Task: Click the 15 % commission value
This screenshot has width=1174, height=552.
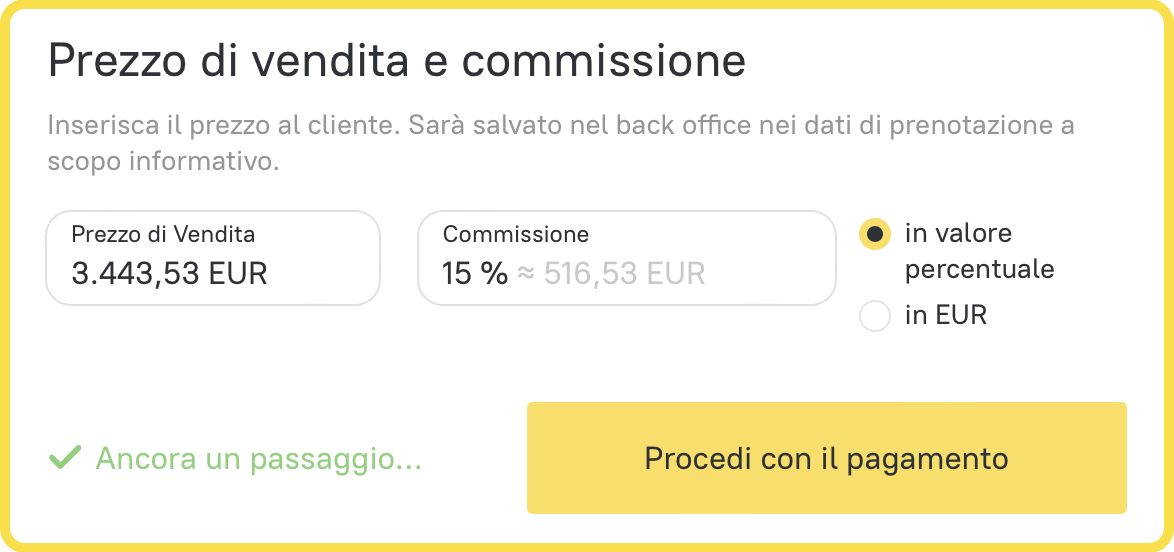Action: pyautogui.click(x=474, y=273)
